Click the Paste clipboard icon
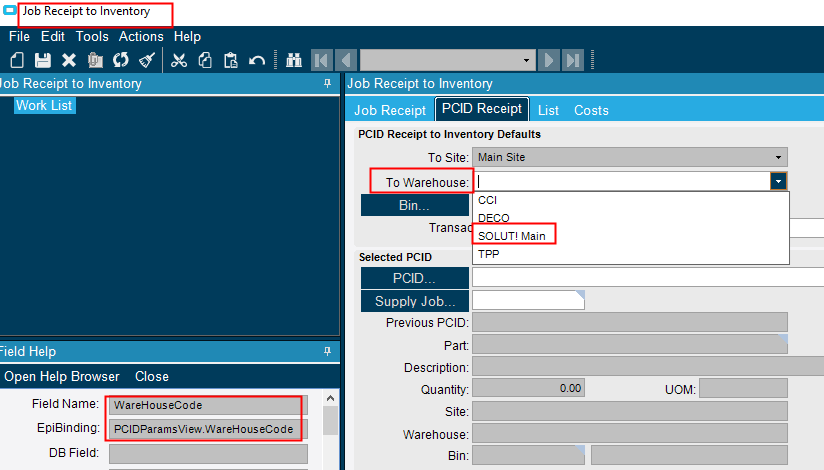This screenshot has height=470, width=824. [x=231, y=60]
